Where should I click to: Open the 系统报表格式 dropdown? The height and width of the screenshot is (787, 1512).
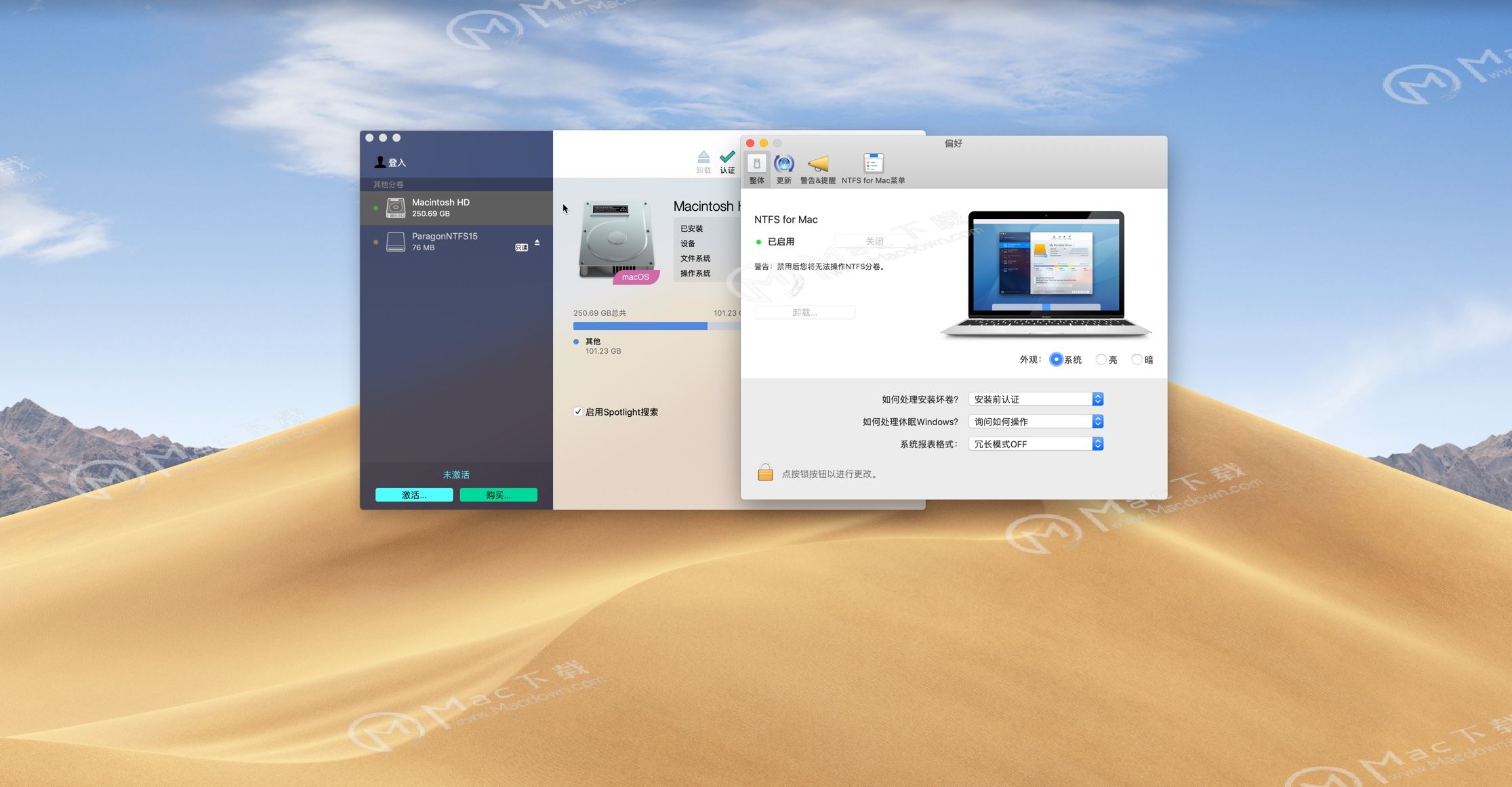click(x=1036, y=444)
